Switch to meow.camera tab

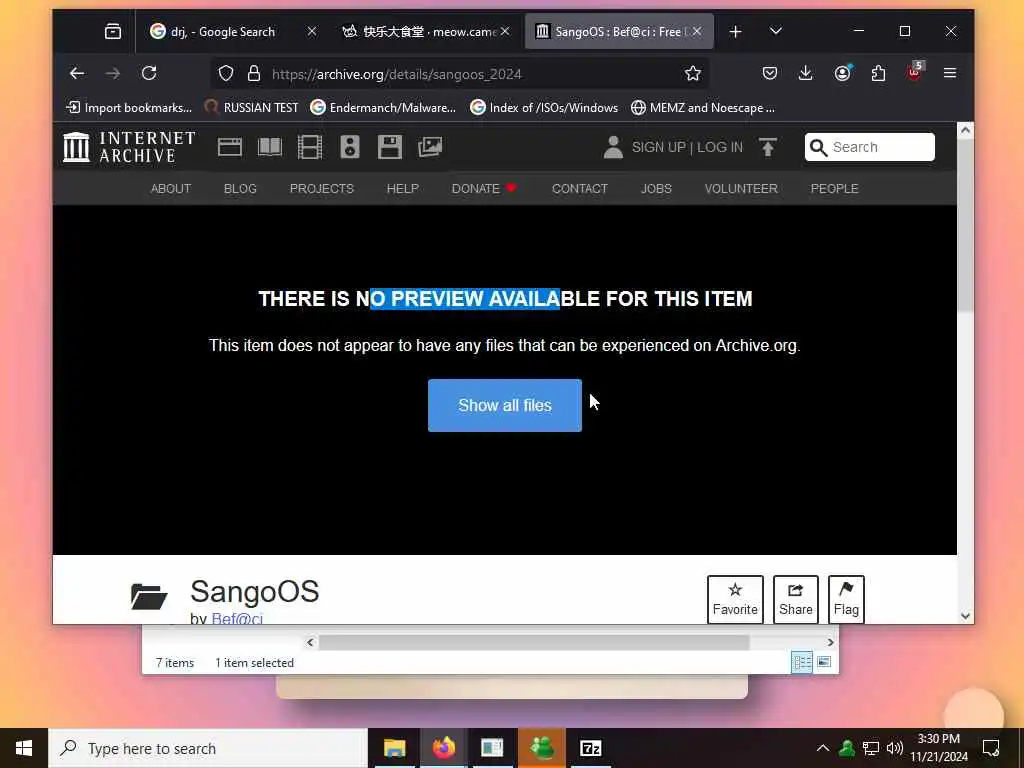(420, 31)
